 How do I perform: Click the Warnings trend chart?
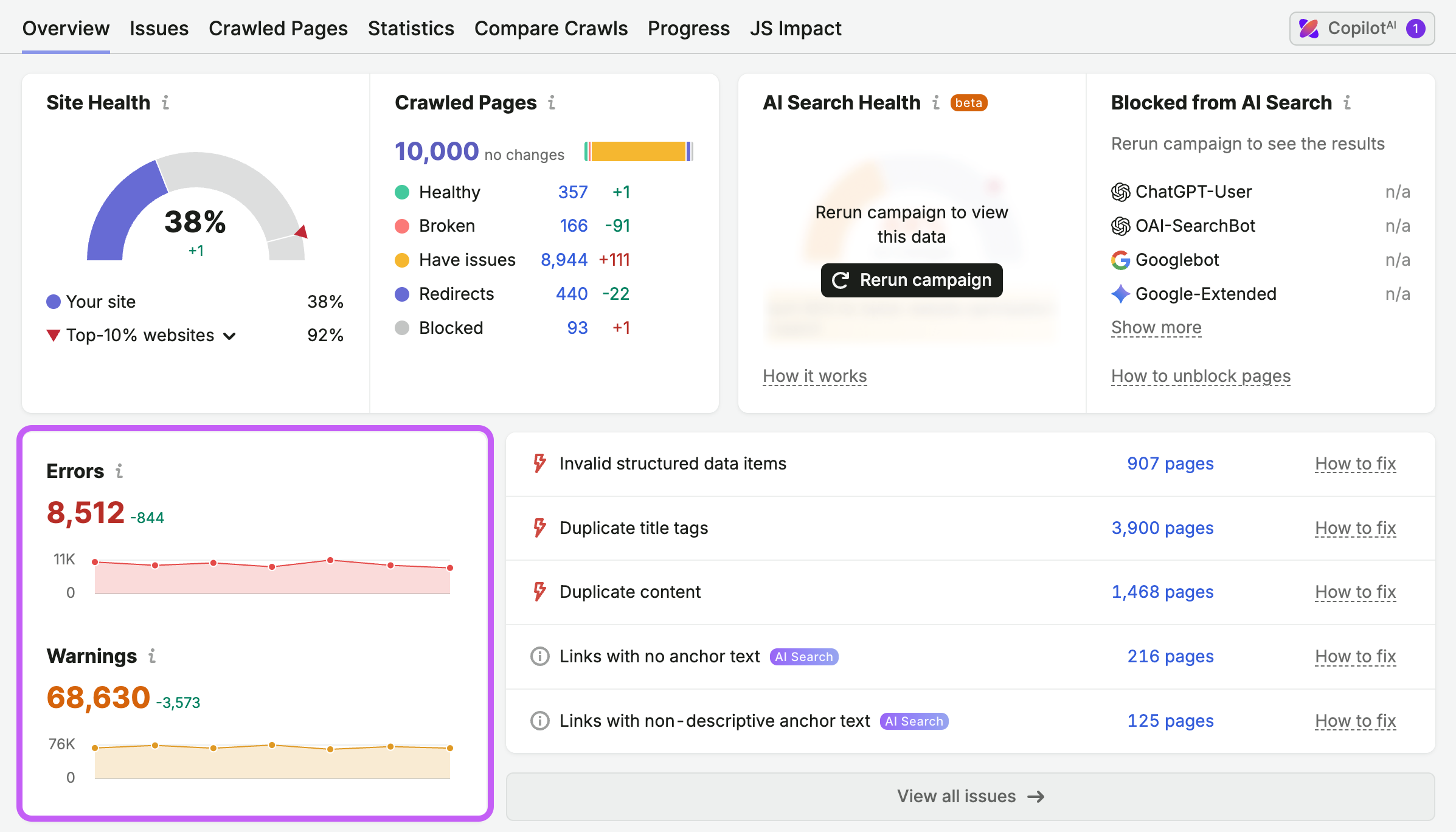272,760
